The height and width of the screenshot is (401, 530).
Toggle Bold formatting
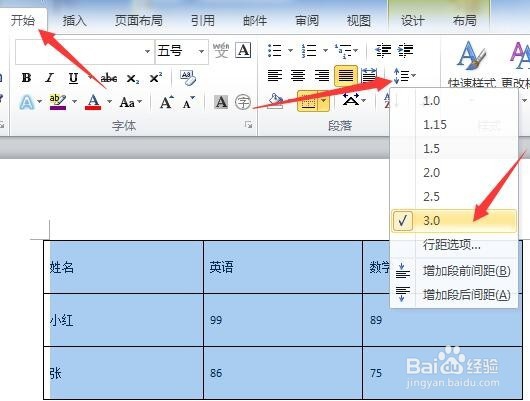point(26,78)
